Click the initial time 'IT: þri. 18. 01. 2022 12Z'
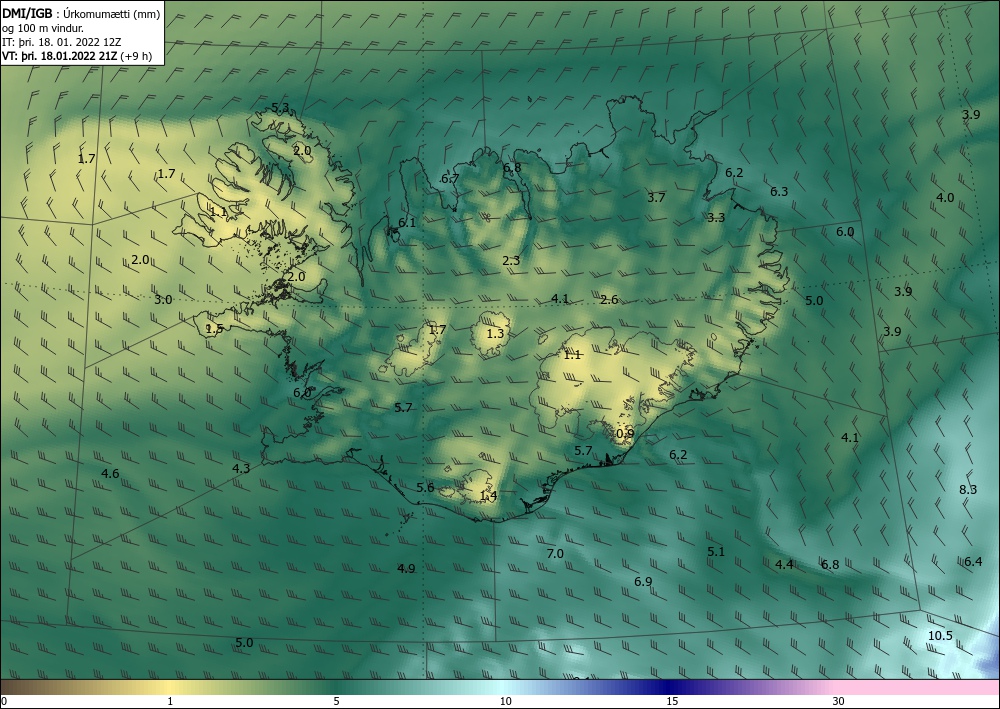1000x709 pixels. (62, 42)
